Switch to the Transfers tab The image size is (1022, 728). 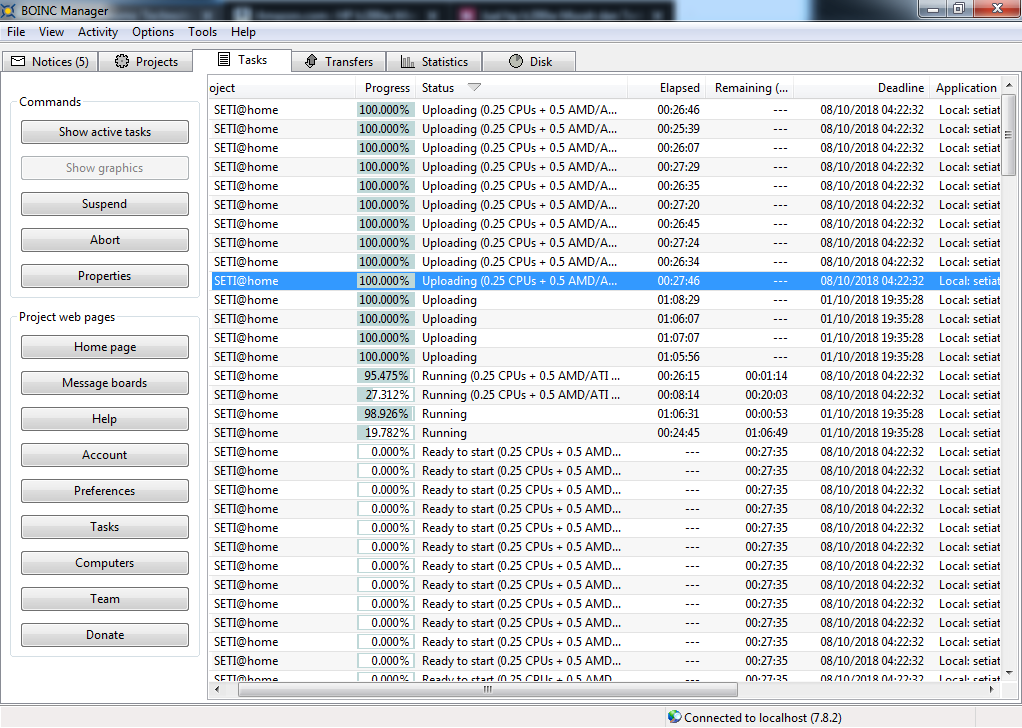(x=339, y=61)
